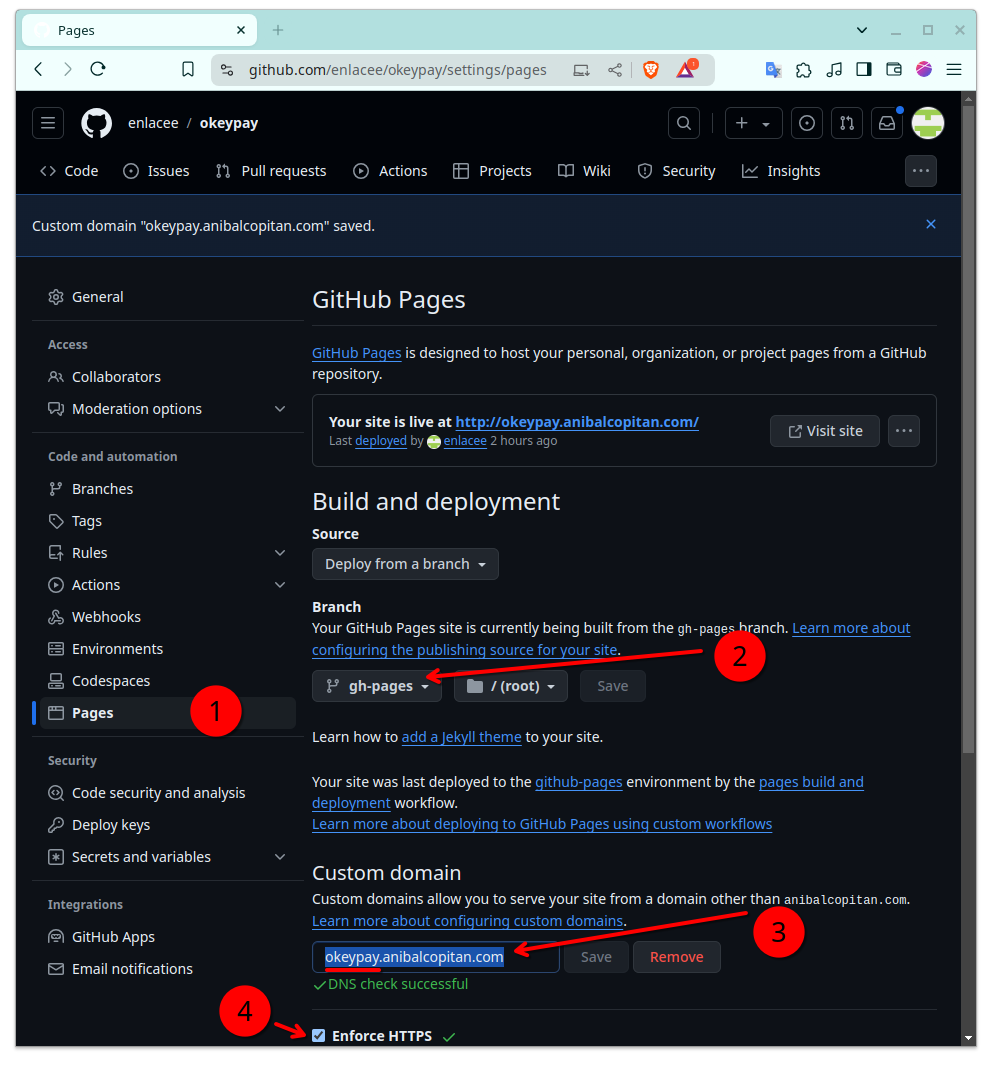Switch to the Insights tab

point(781,171)
